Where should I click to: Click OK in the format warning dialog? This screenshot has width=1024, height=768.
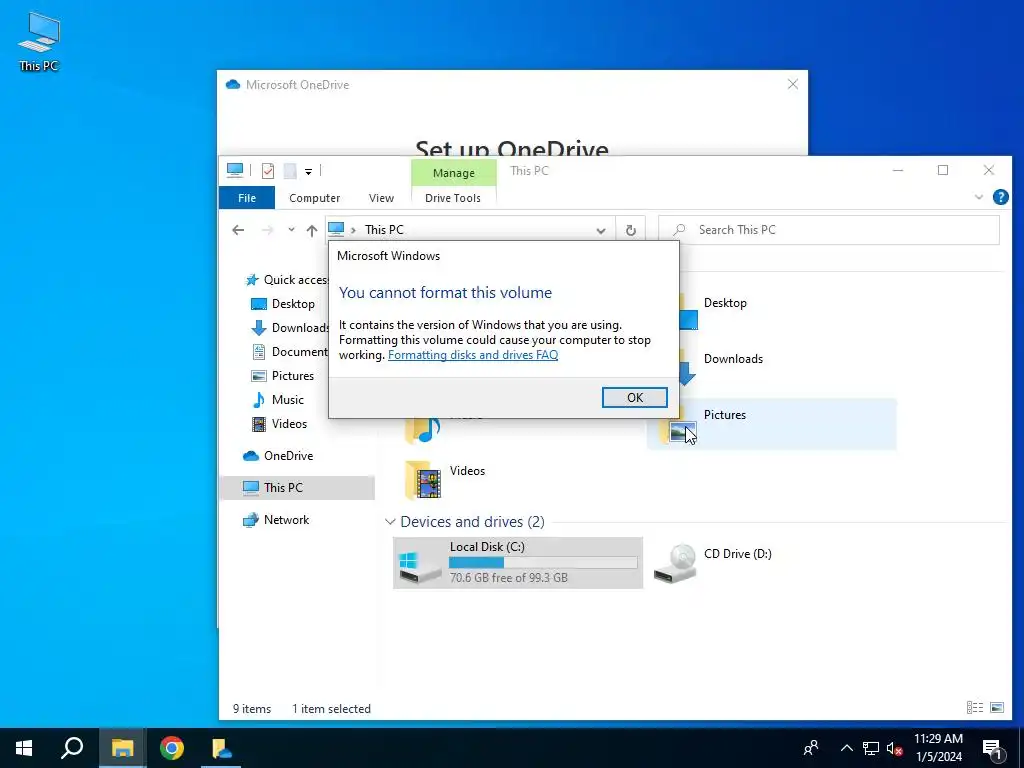(x=634, y=397)
